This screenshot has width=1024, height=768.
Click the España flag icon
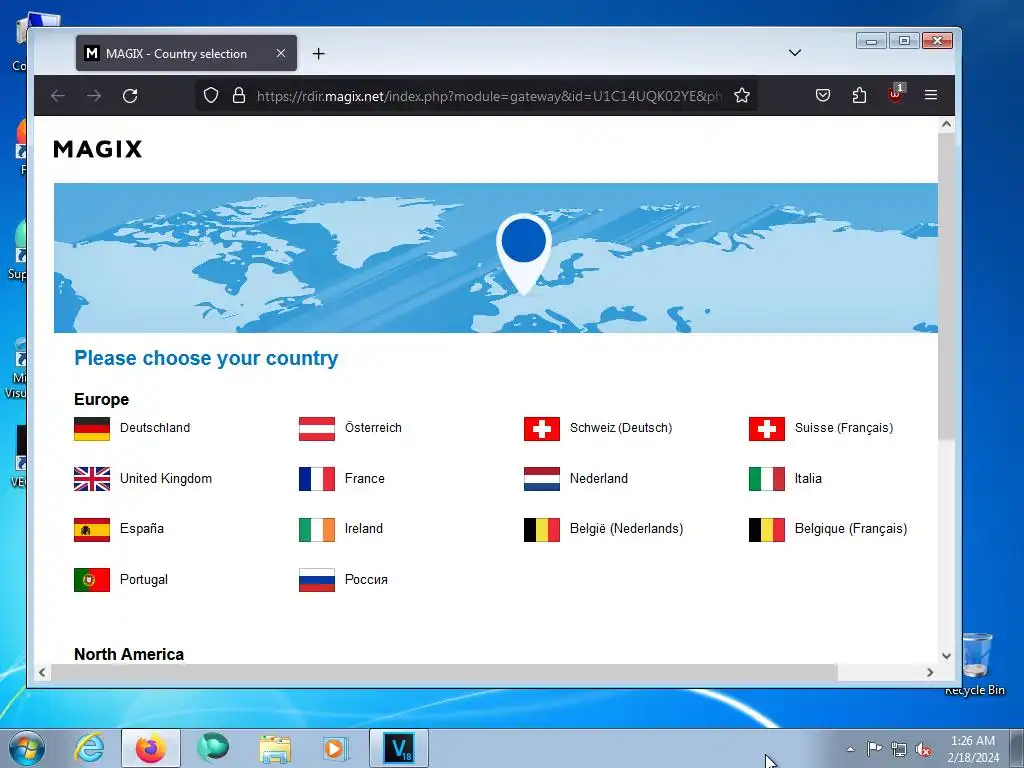pyautogui.click(x=91, y=530)
